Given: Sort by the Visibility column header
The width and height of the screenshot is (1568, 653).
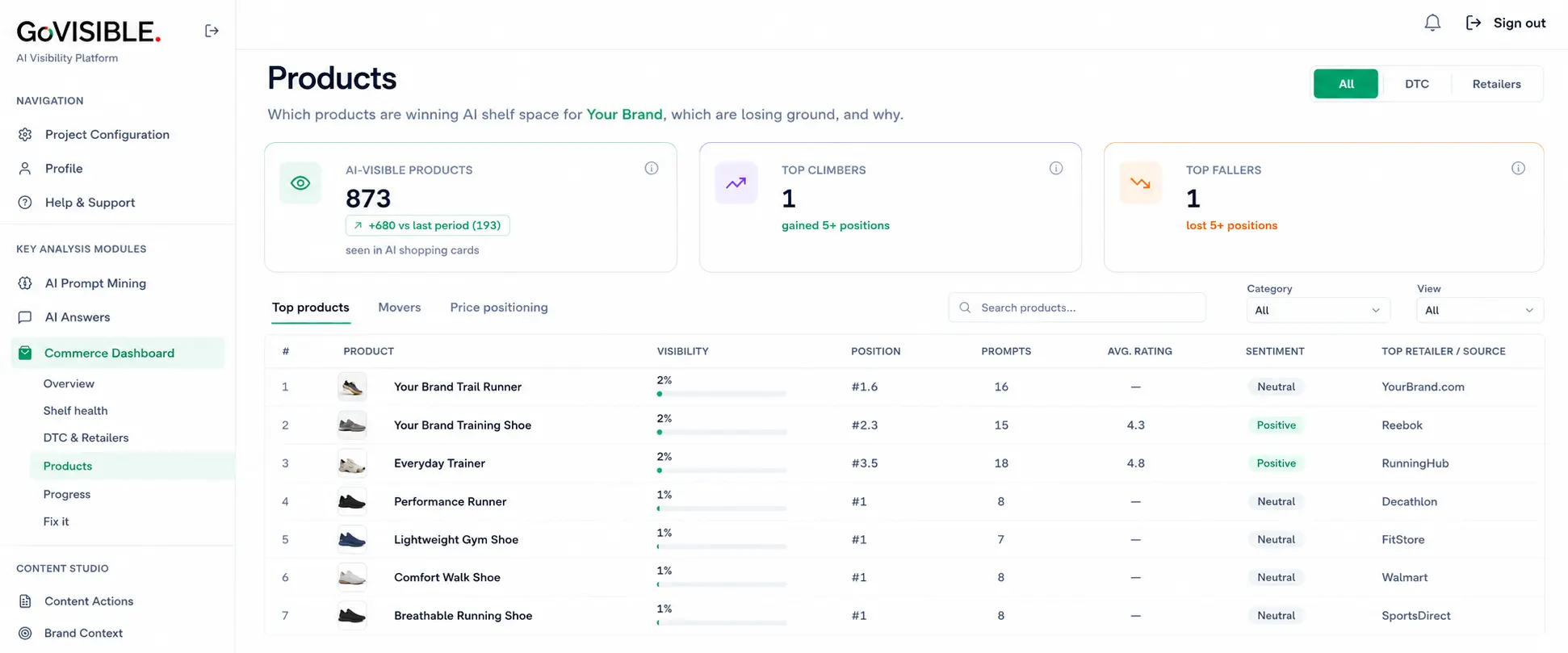Looking at the screenshot, I should (x=682, y=351).
